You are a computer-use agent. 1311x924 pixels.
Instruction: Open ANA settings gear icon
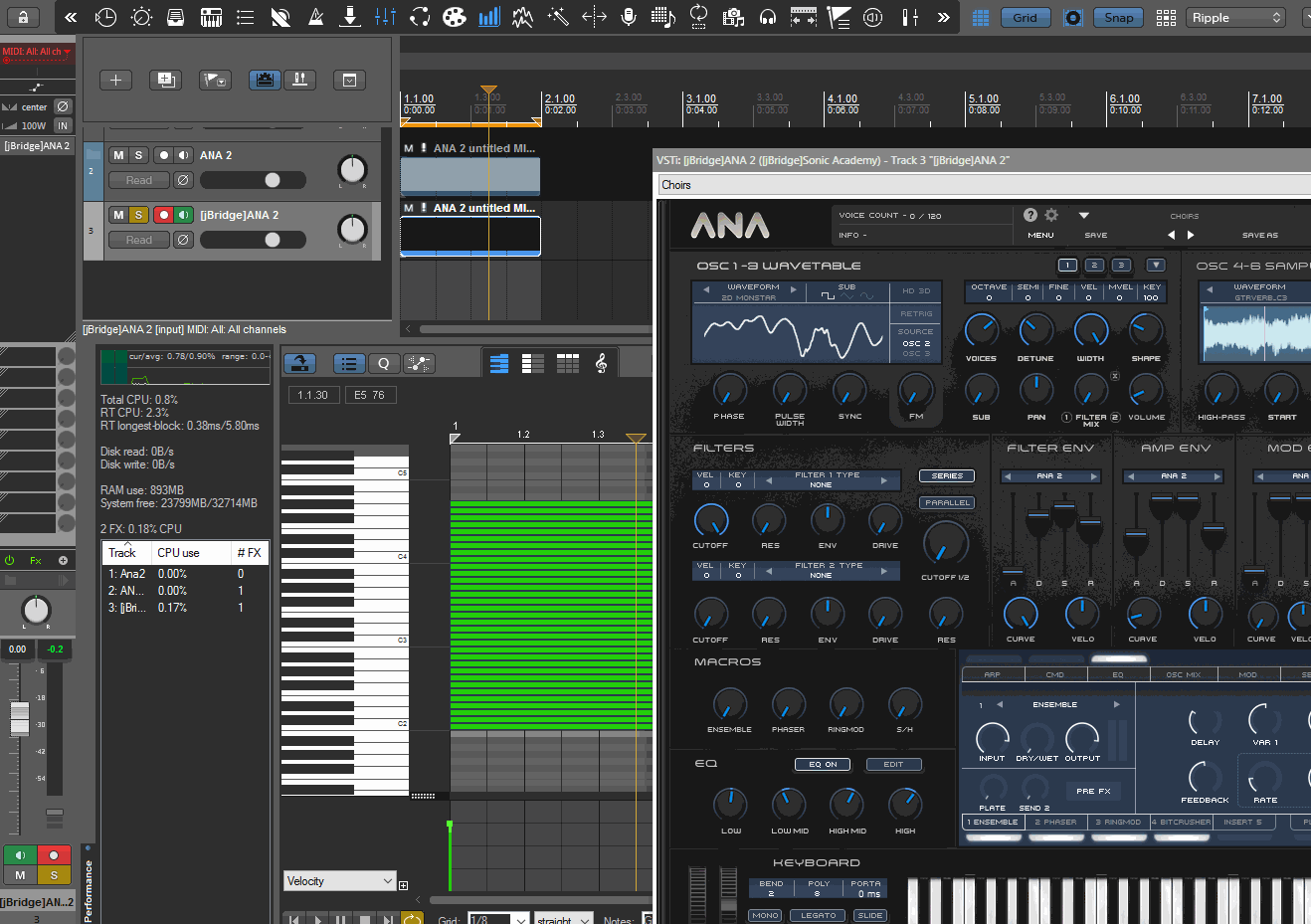1051,215
